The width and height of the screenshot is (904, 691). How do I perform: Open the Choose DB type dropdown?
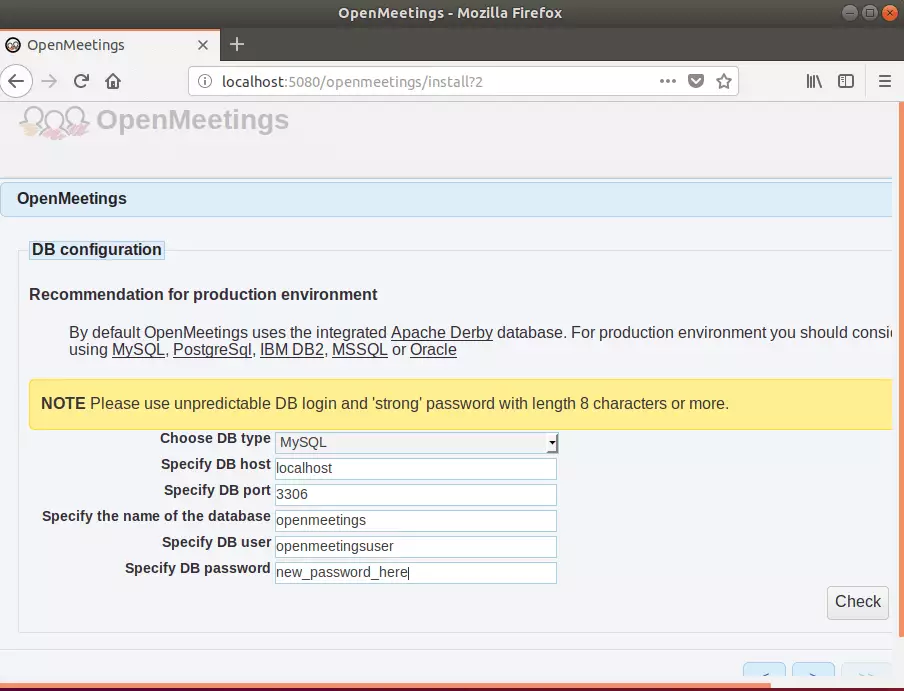point(416,443)
